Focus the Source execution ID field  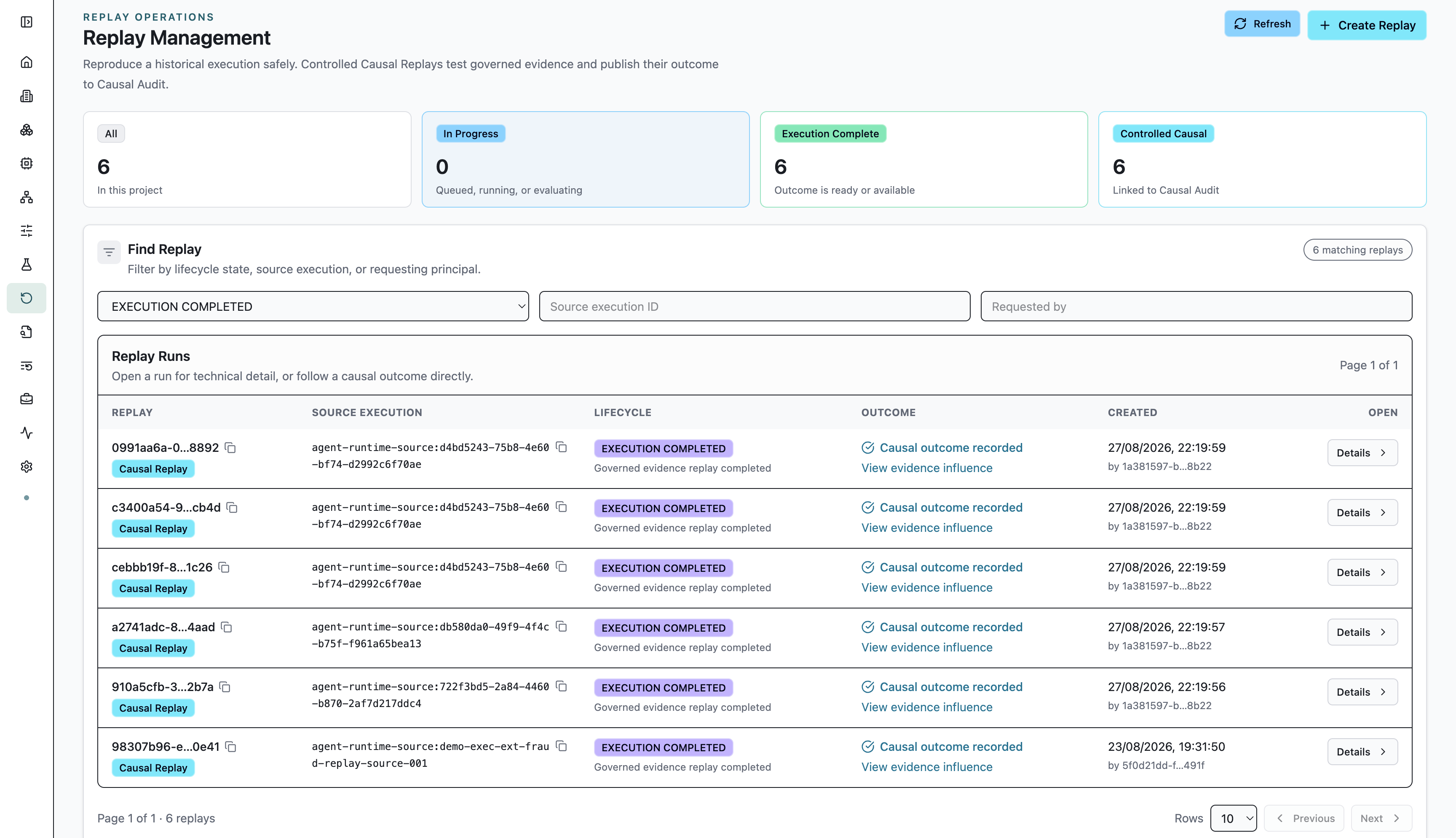pos(754,306)
